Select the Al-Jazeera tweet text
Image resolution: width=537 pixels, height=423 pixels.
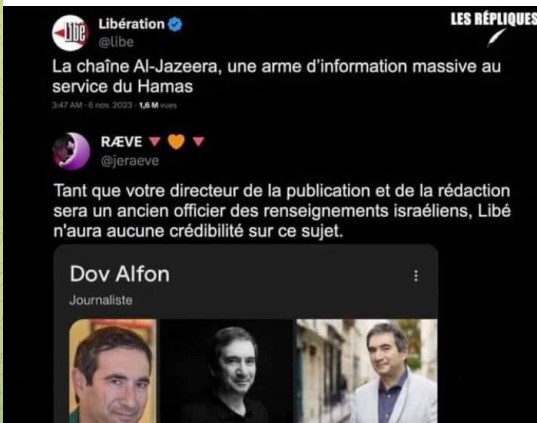(x=276, y=76)
